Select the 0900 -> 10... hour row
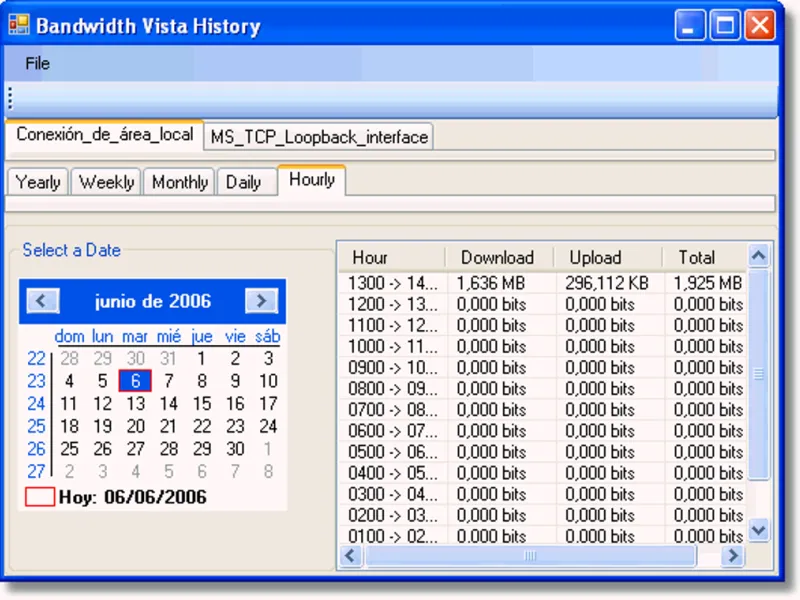The height and width of the screenshot is (600, 800). (x=542, y=368)
